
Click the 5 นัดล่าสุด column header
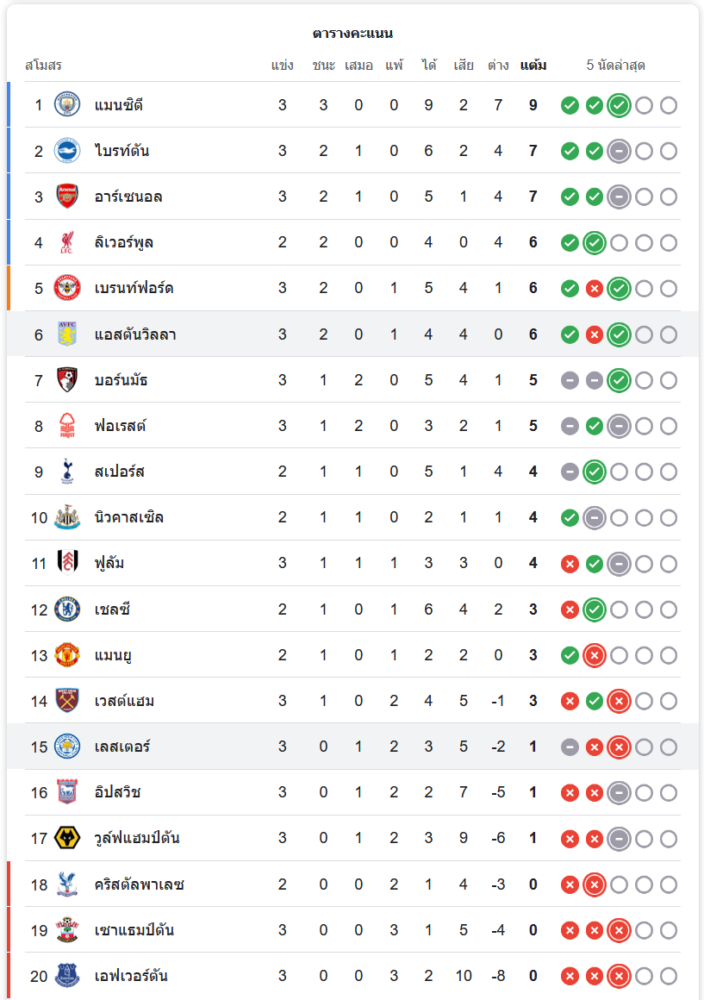[616, 66]
